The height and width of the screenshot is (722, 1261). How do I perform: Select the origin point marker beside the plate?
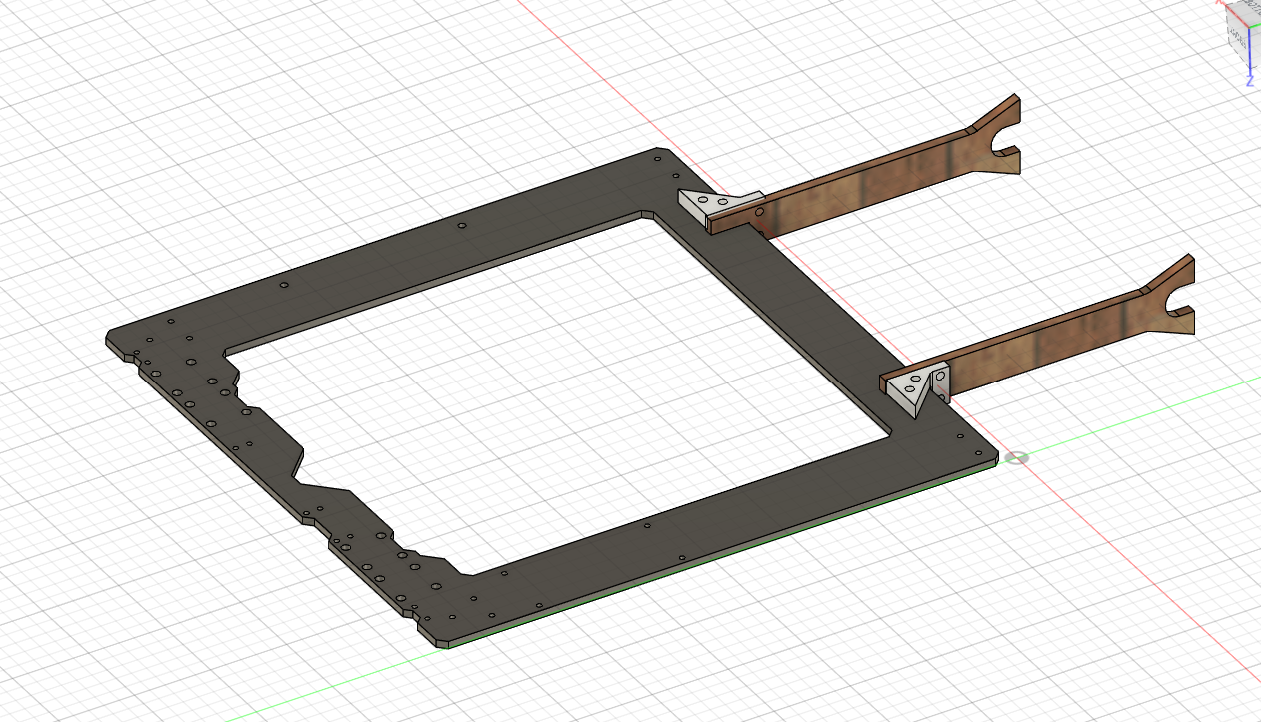coord(1016,458)
